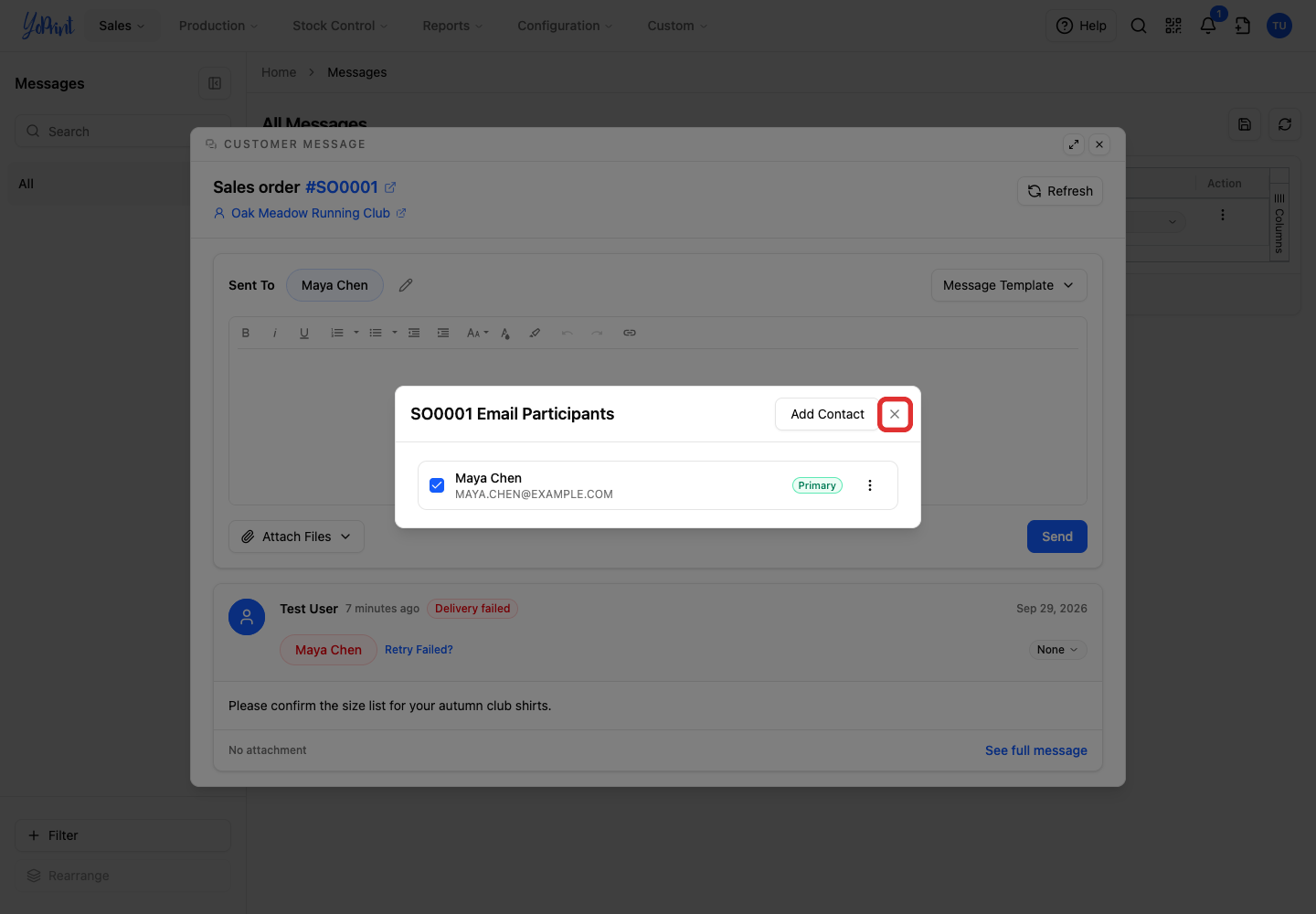Open the Production menu
This screenshot has height=914, width=1316.
click(218, 26)
